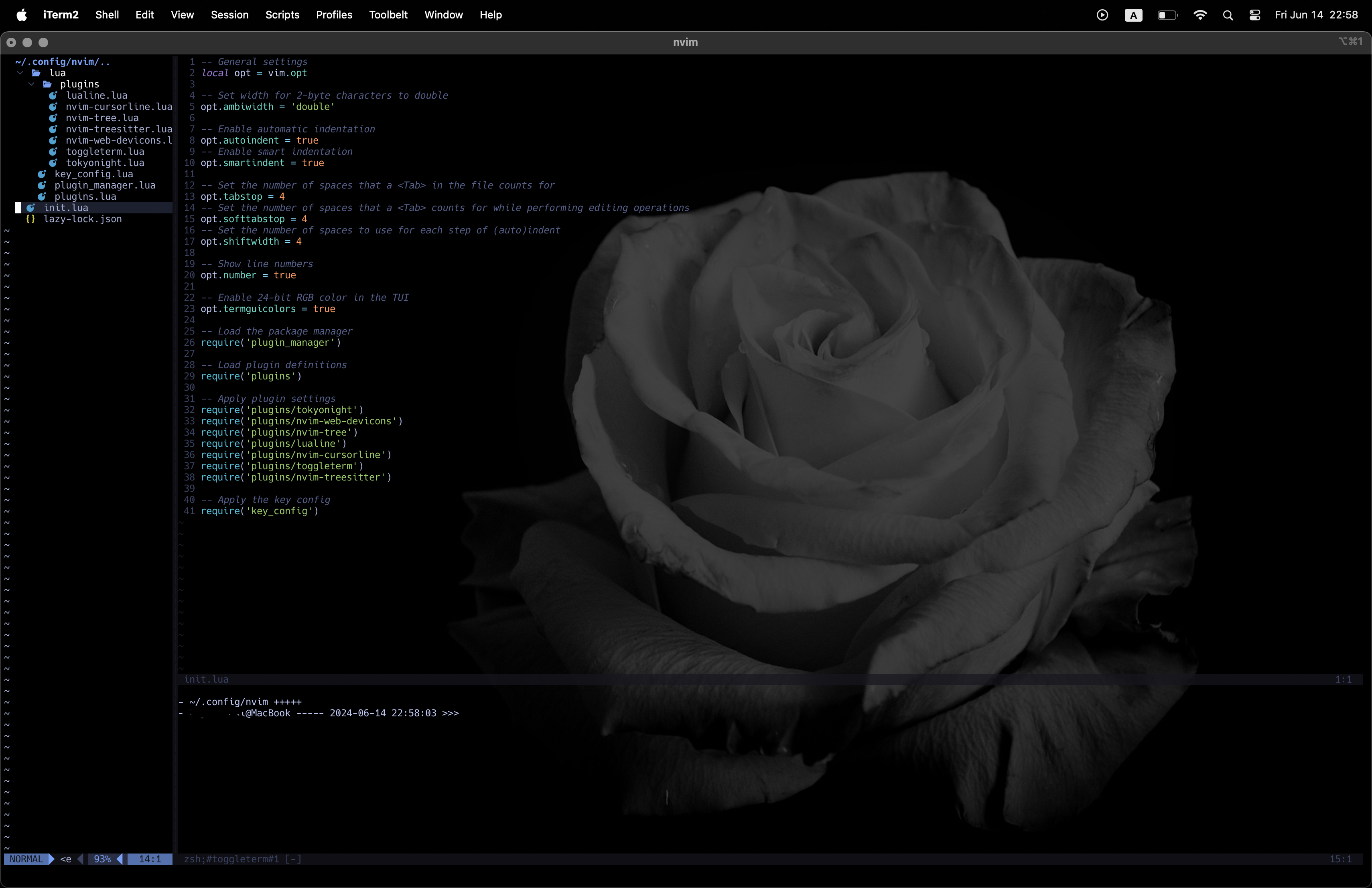Open Spotlight search from the menu bar
The image size is (1372, 888).
point(1228,15)
